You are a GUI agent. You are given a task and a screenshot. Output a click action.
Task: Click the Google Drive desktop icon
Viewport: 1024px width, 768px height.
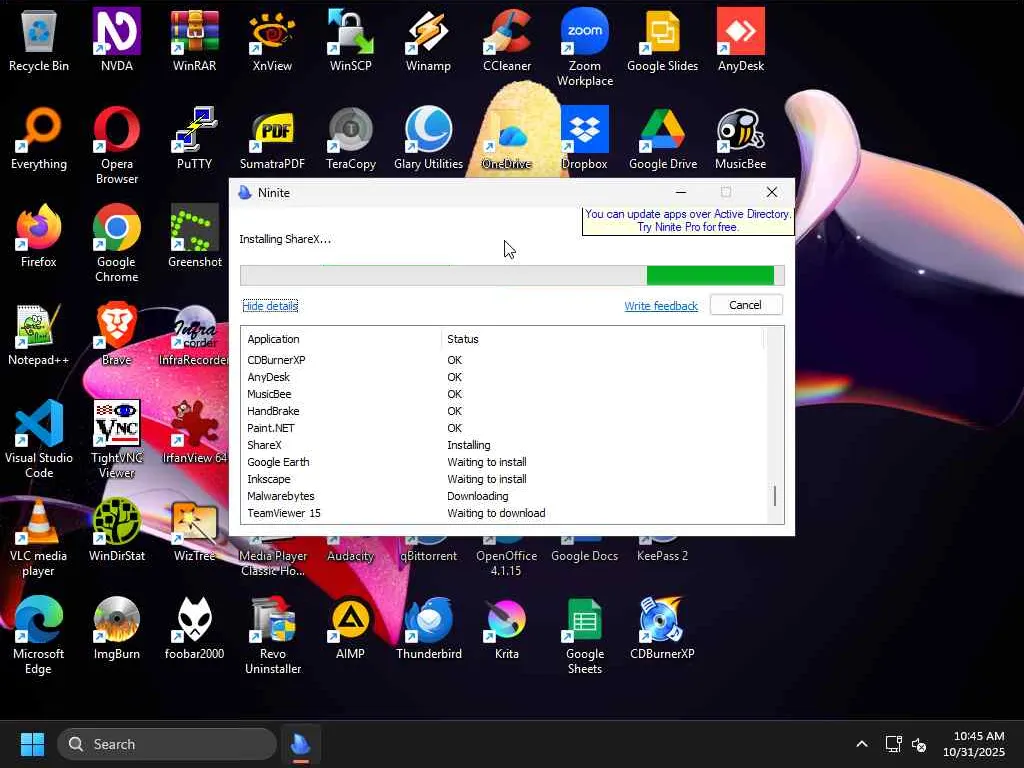click(x=663, y=138)
